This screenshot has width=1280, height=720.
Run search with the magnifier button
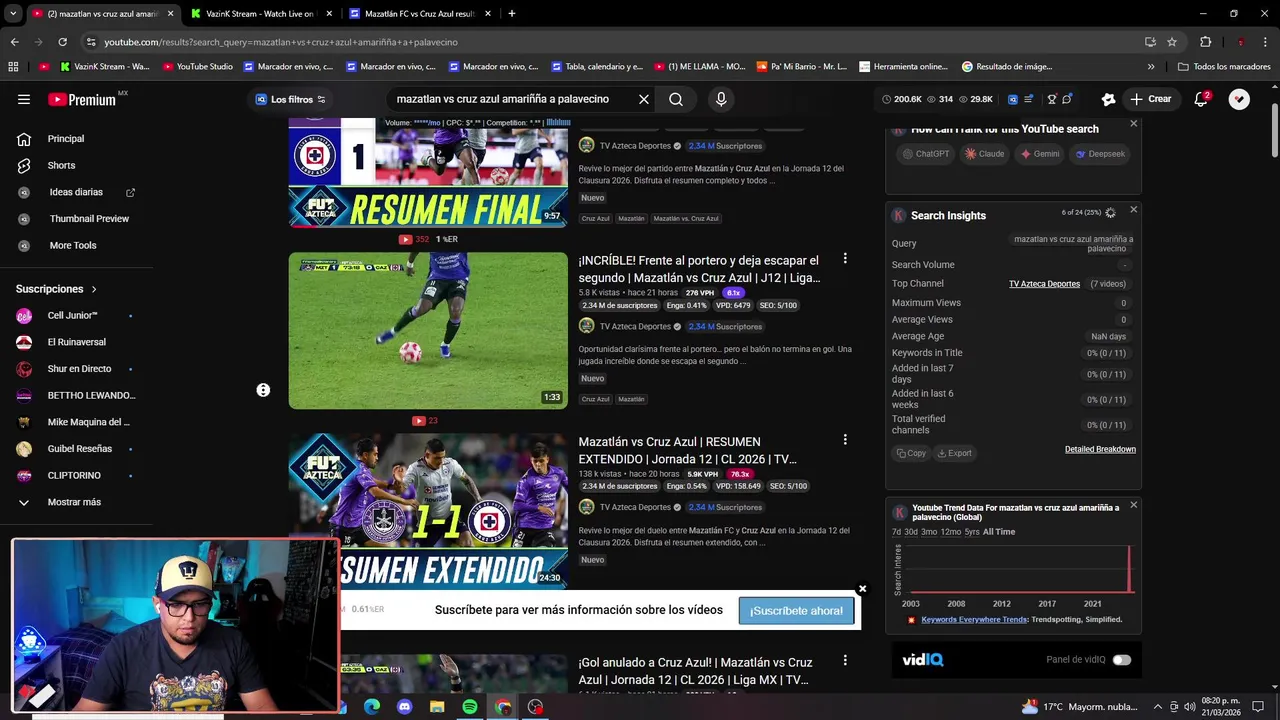click(x=676, y=99)
